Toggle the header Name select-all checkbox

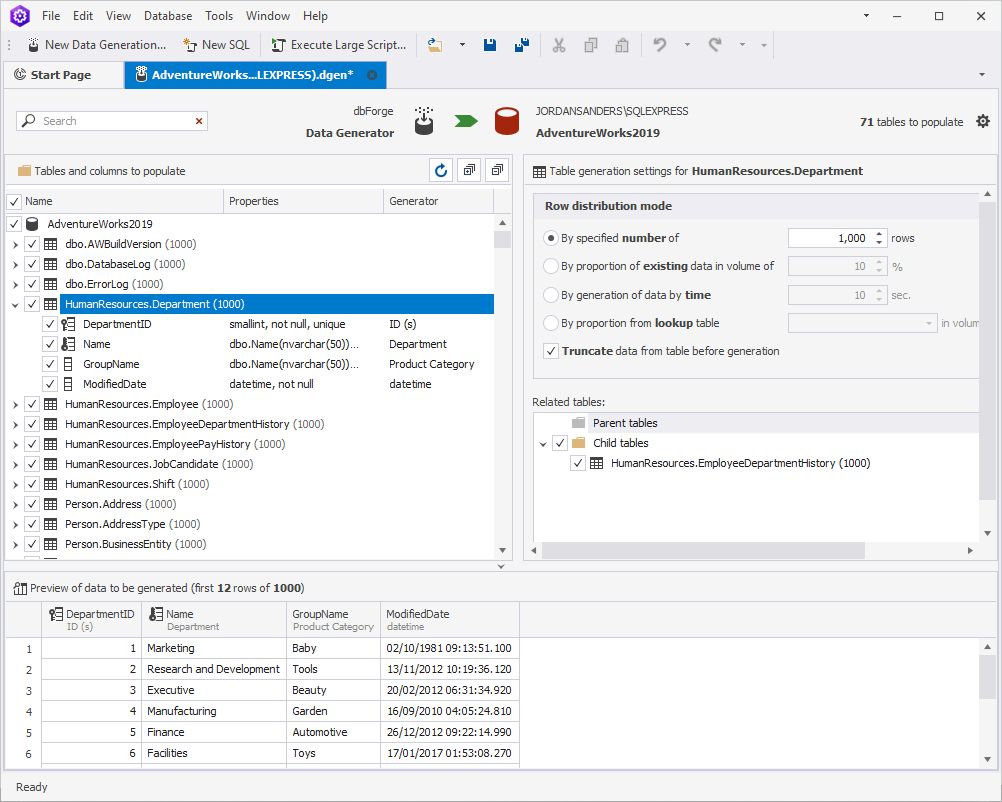(14, 201)
